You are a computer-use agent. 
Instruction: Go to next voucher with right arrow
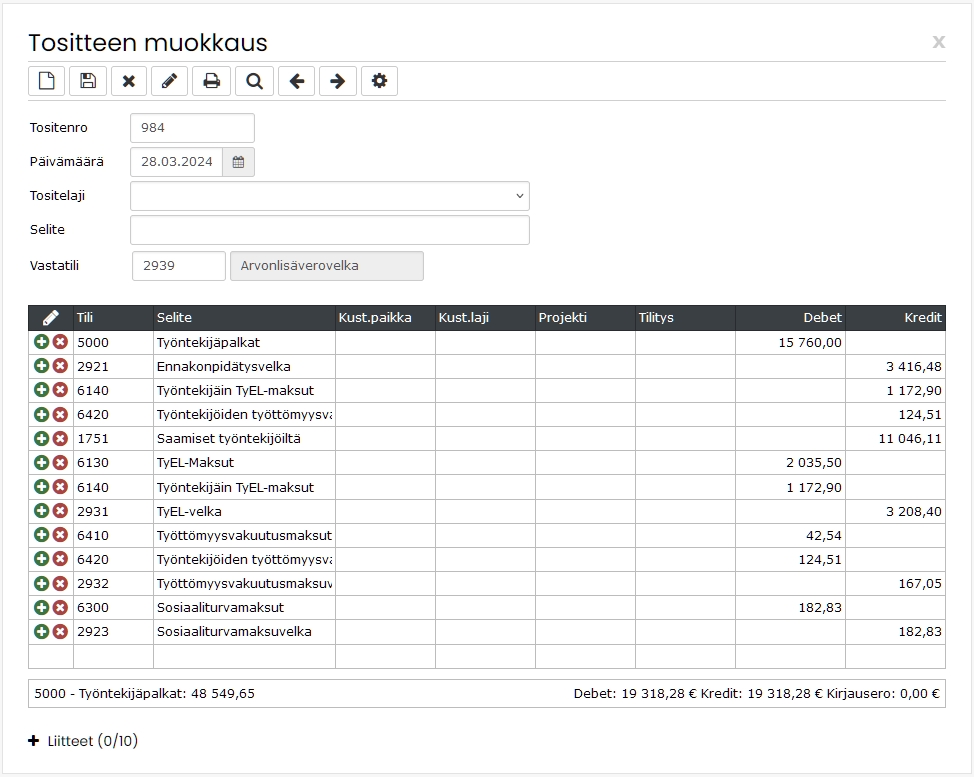click(x=337, y=81)
